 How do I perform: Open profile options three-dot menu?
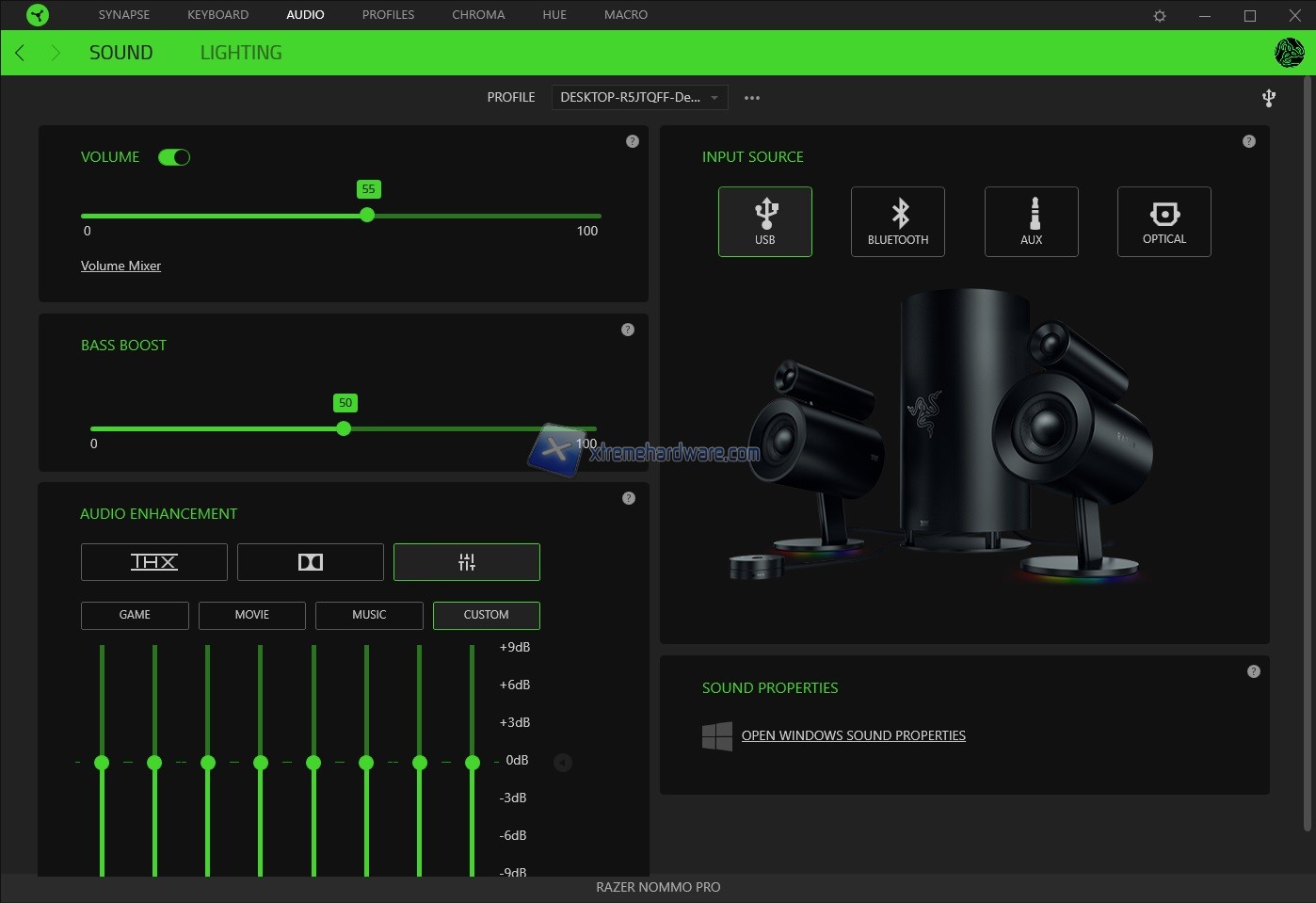pos(752,98)
